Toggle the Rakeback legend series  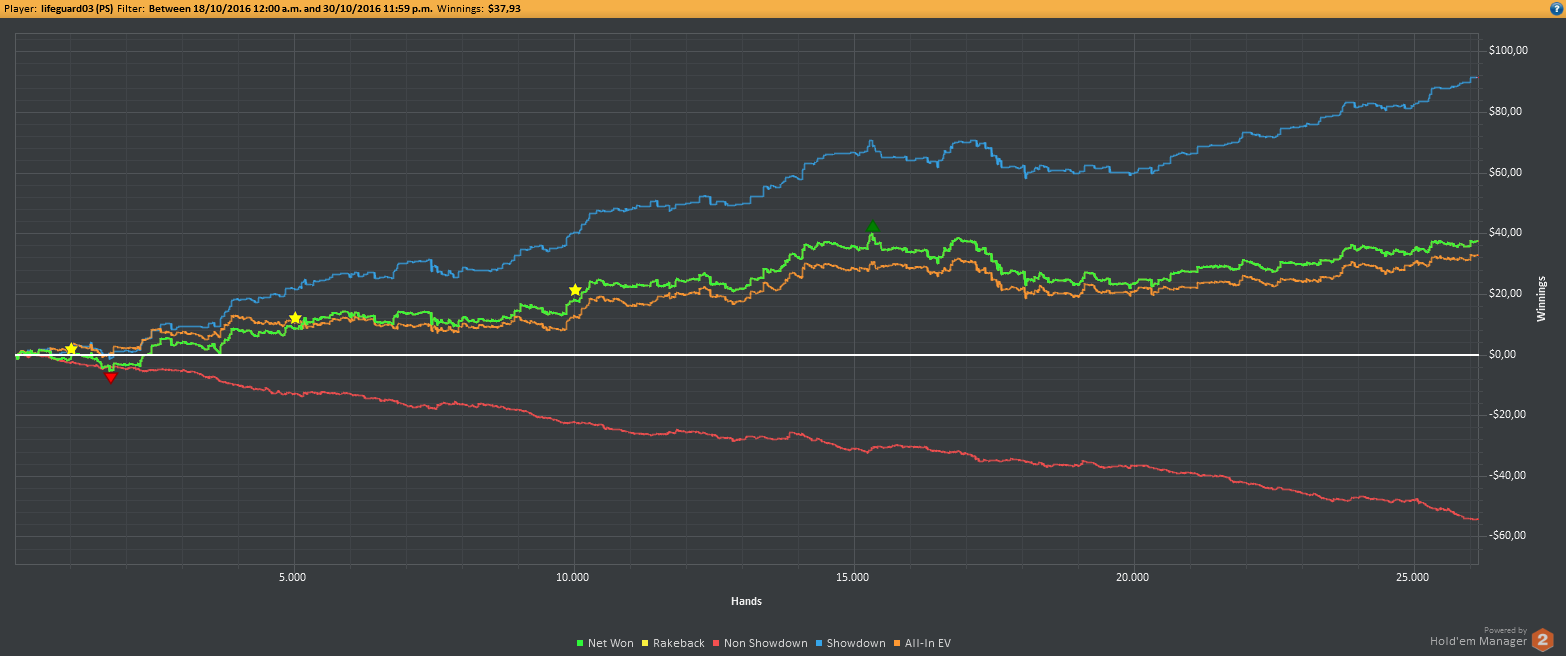pos(674,643)
